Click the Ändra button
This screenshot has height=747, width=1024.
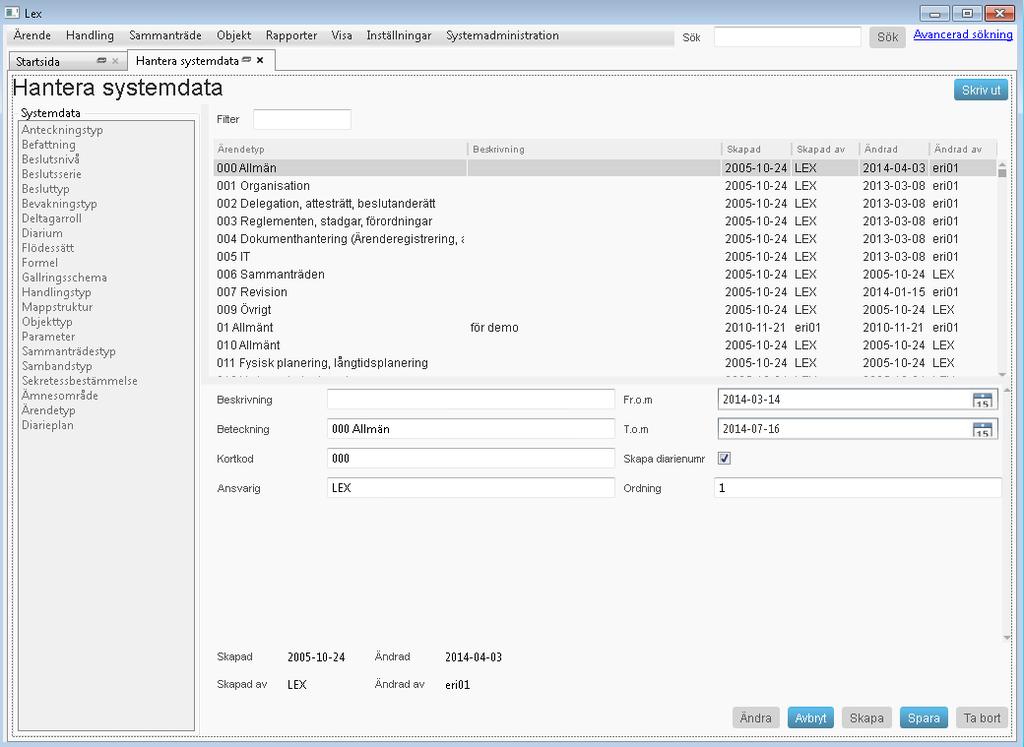coord(756,718)
